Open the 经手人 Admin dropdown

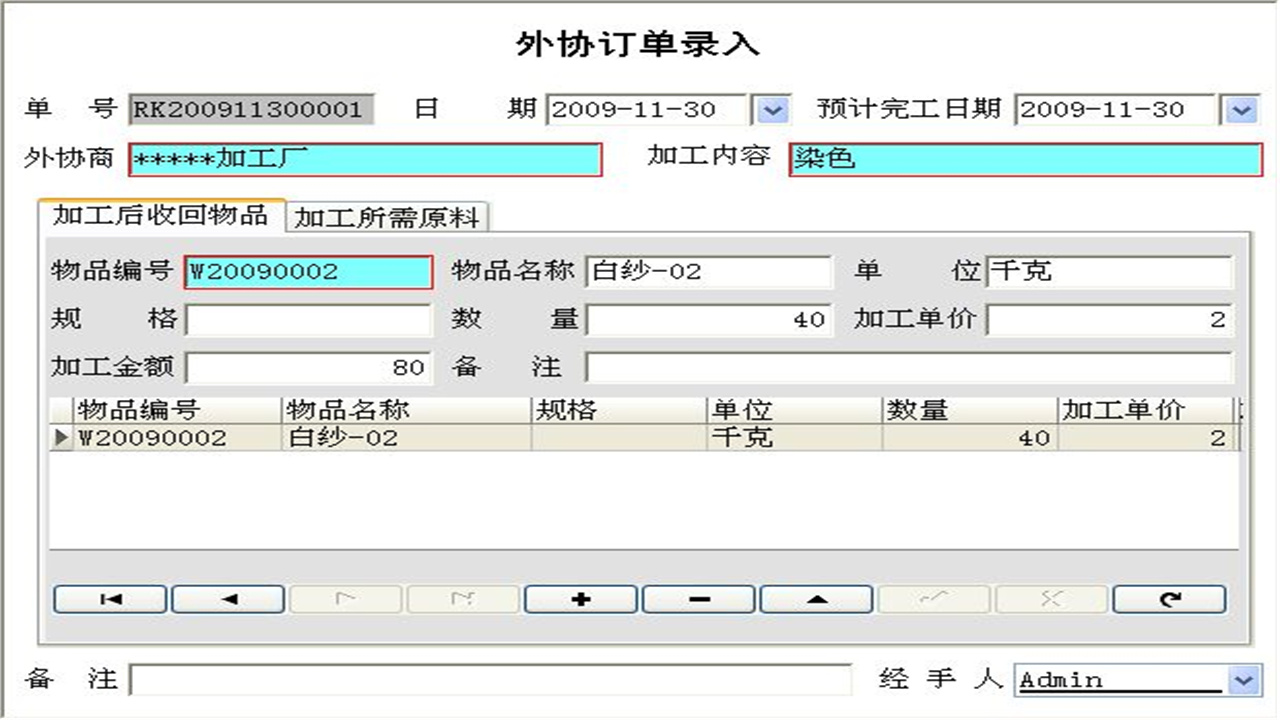pos(1243,680)
